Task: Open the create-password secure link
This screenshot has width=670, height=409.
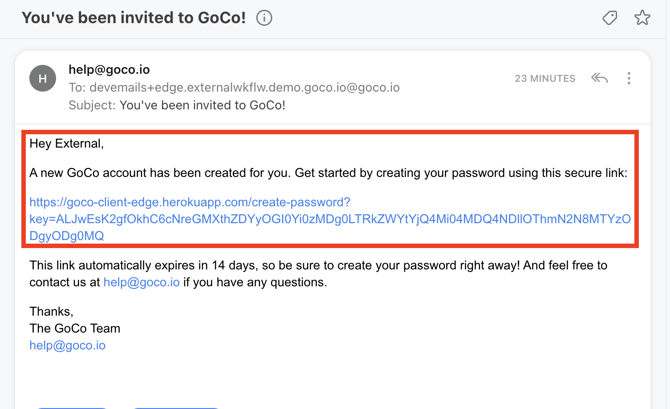Action: tap(330, 219)
